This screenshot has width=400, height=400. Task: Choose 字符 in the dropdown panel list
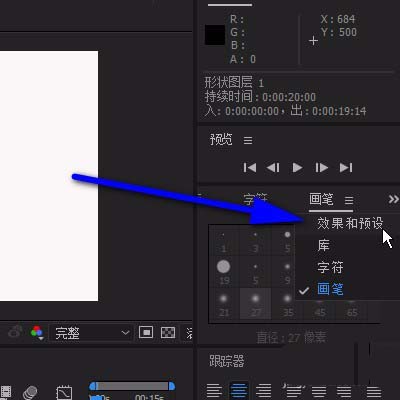click(x=330, y=267)
